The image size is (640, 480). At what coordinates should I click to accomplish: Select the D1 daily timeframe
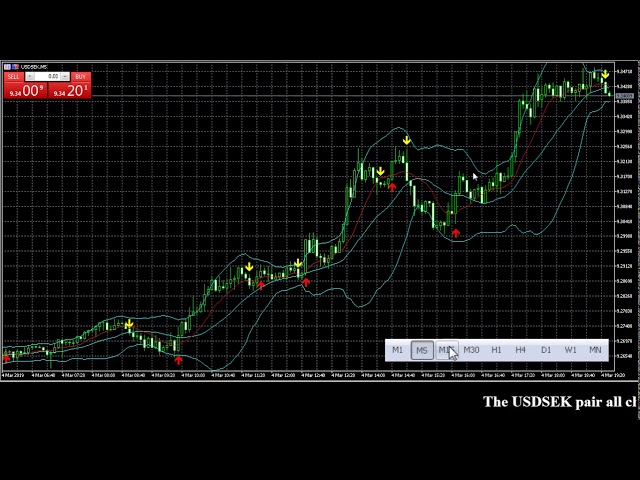(x=545, y=350)
